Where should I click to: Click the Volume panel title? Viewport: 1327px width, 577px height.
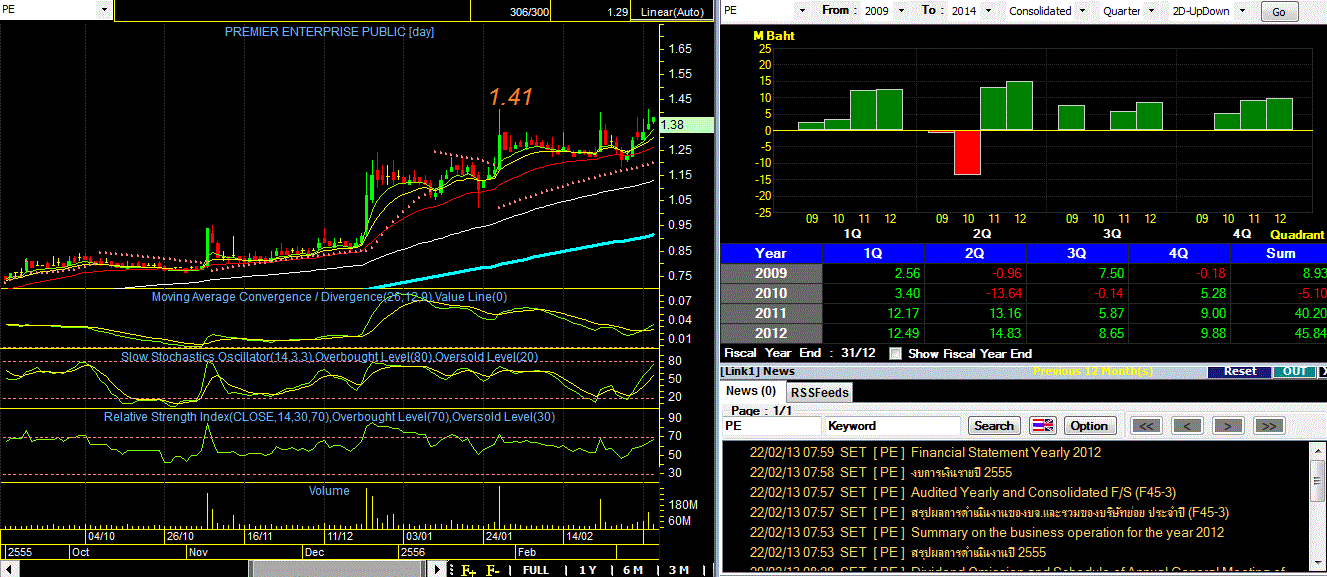[x=329, y=490]
